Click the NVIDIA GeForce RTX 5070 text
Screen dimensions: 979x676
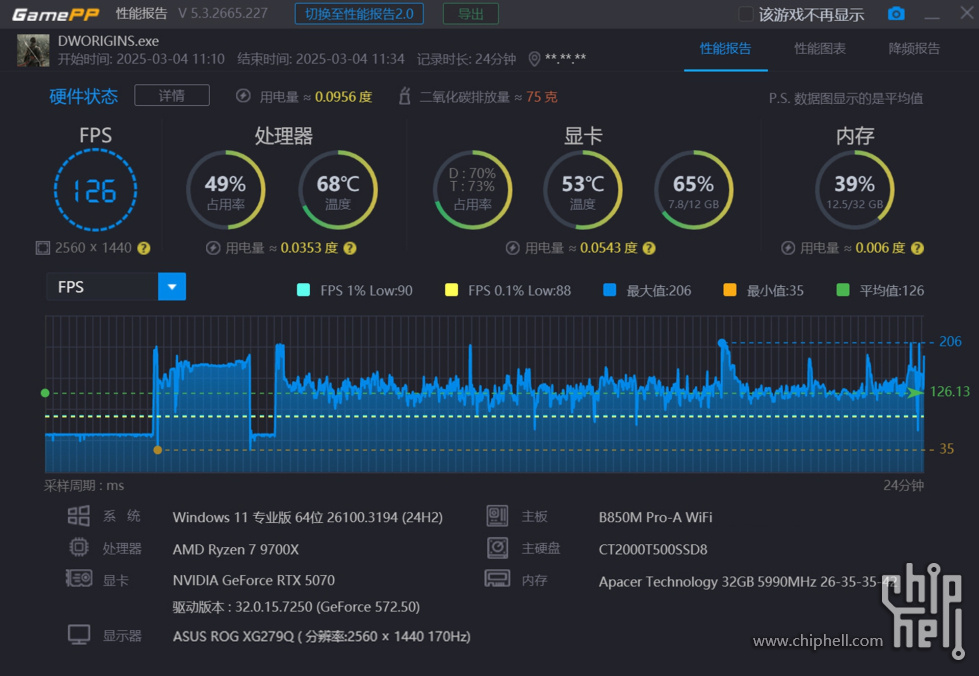click(253, 580)
